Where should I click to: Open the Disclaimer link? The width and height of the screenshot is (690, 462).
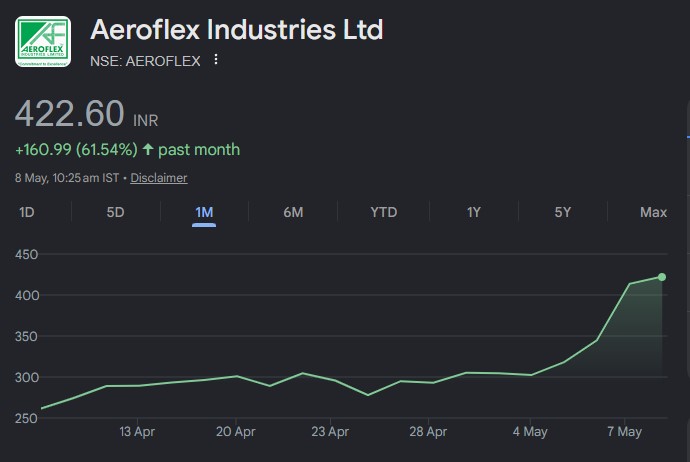click(159, 178)
